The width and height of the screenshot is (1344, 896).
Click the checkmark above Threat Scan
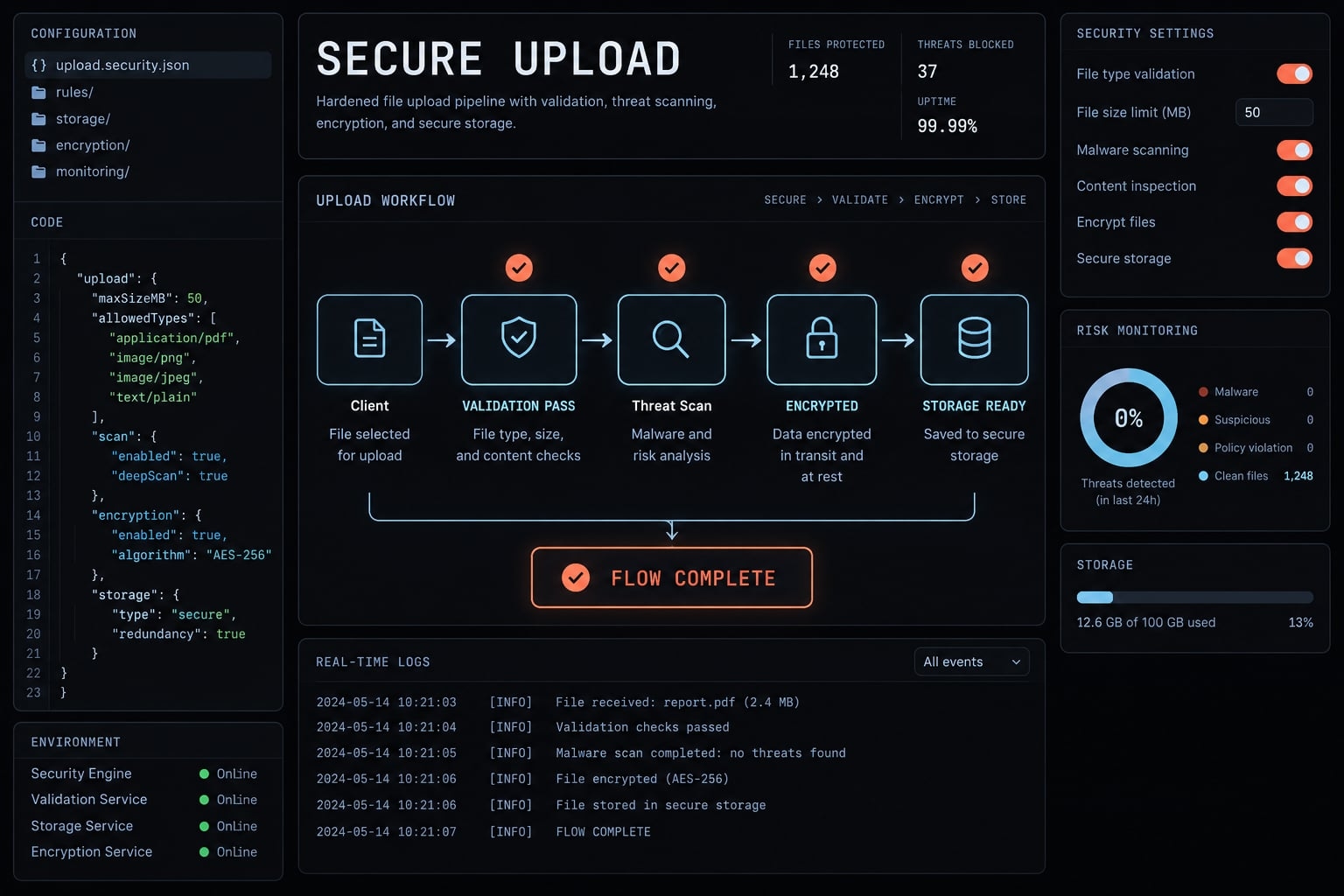672,268
